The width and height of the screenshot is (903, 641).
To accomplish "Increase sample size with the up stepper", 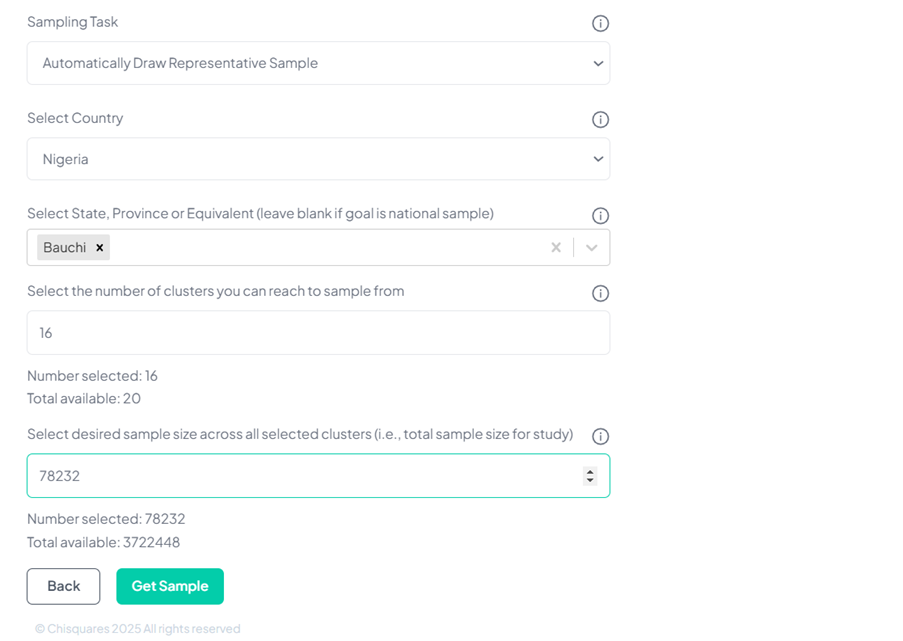I will [590, 471].
